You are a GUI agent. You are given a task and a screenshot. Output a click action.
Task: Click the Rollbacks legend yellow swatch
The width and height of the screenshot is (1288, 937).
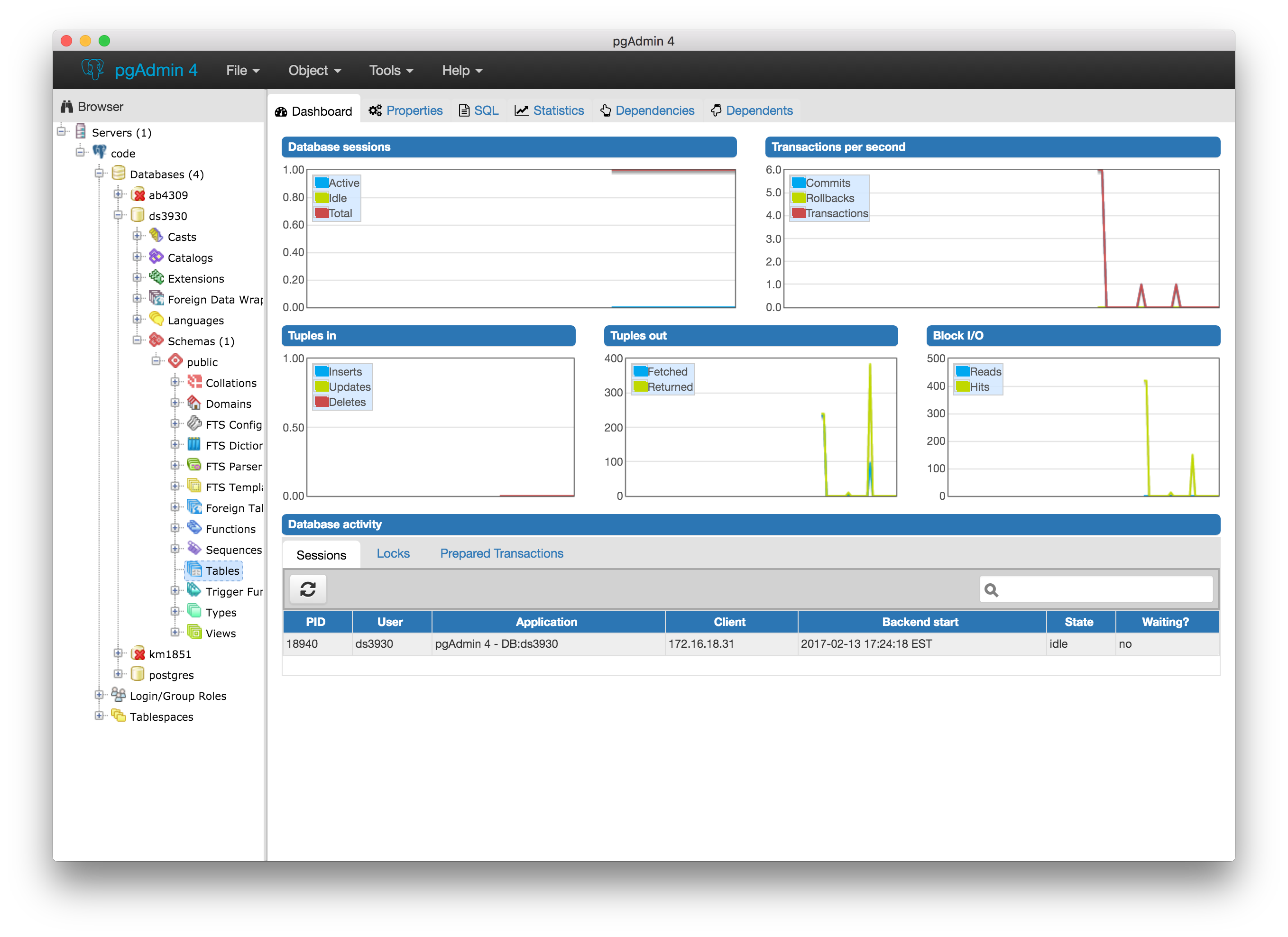[x=799, y=198]
